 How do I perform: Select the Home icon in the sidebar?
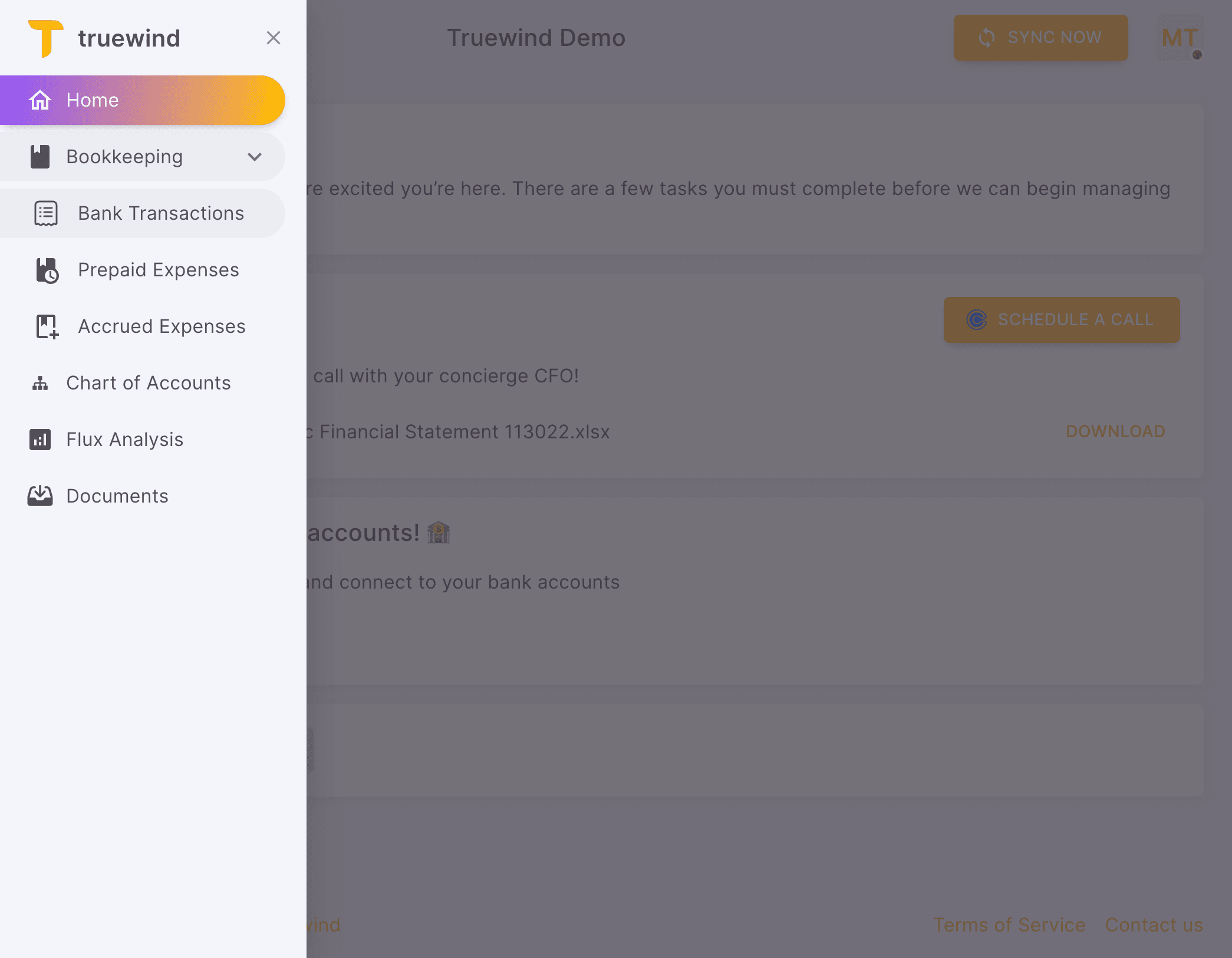[x=40, y=100]
